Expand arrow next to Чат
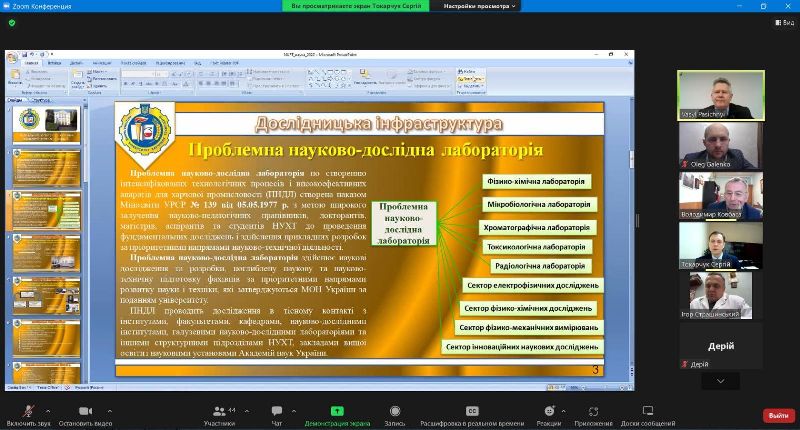The image size is (800, 430). (x=294, y=411)
